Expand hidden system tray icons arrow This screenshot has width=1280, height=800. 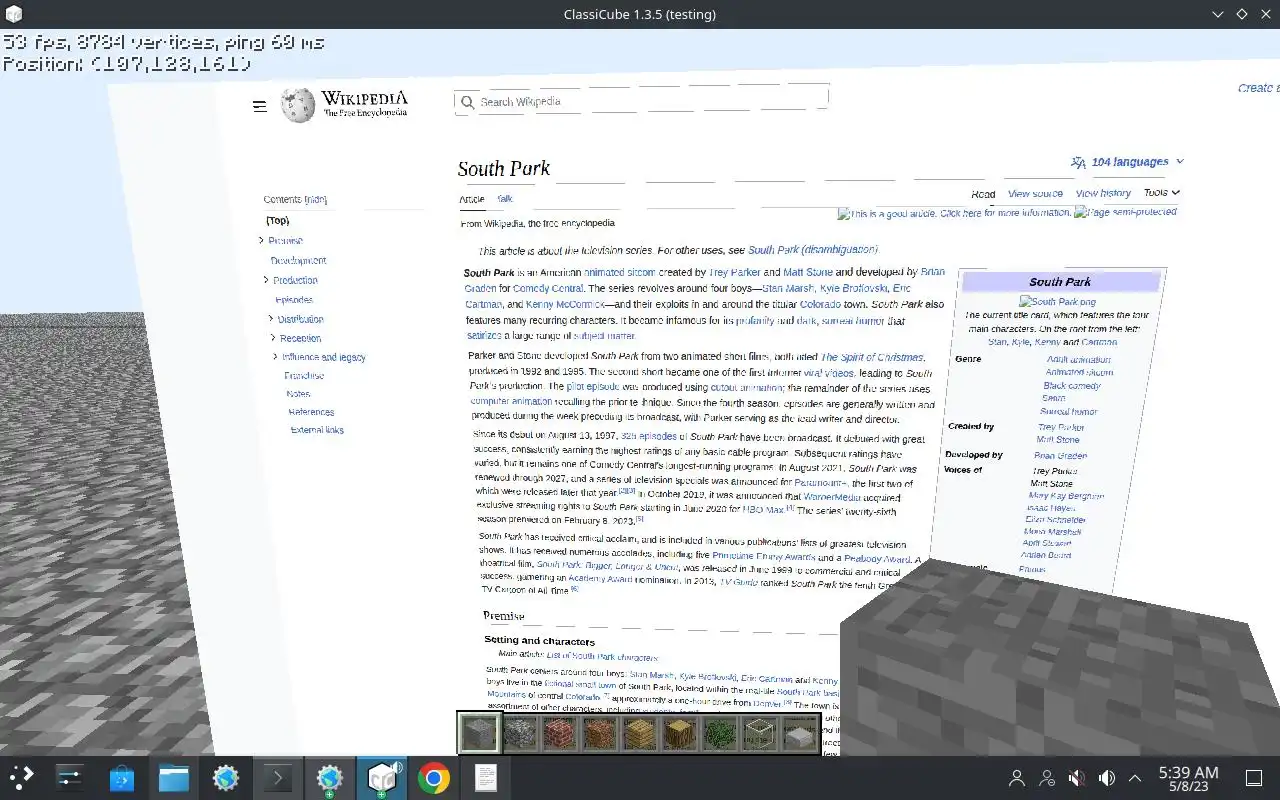(x=1135, y=778)
